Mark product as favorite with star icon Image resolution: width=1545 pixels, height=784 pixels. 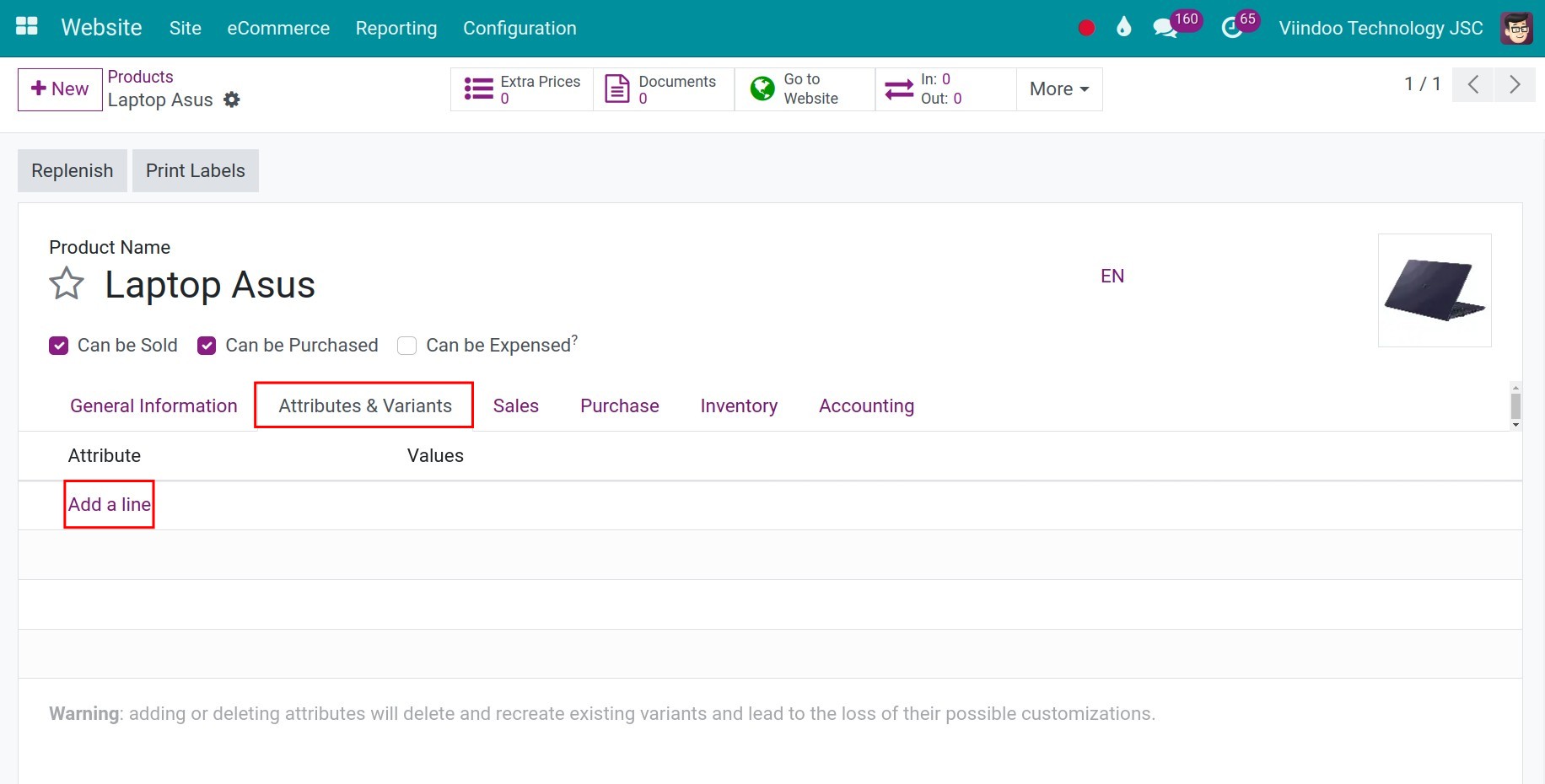[x=67, y=284]
